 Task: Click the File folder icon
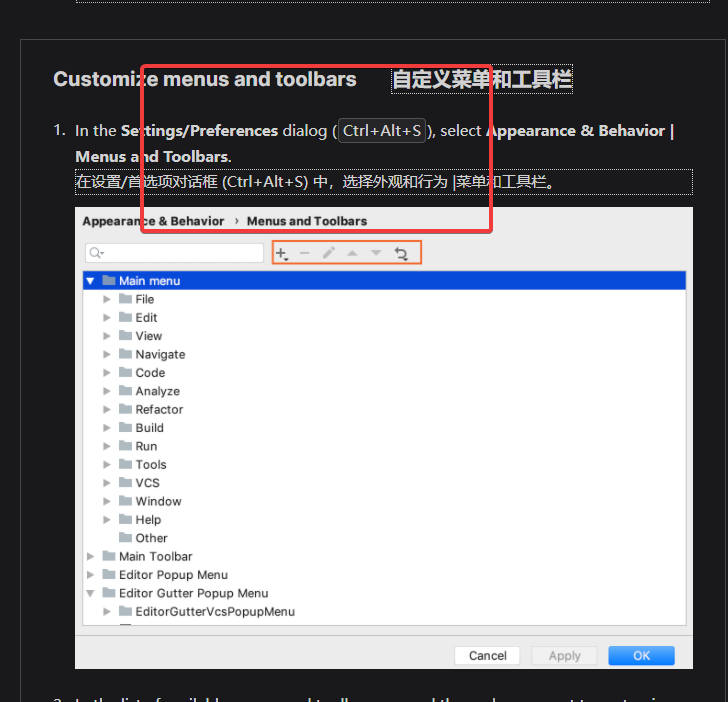[x=125, y=299]
